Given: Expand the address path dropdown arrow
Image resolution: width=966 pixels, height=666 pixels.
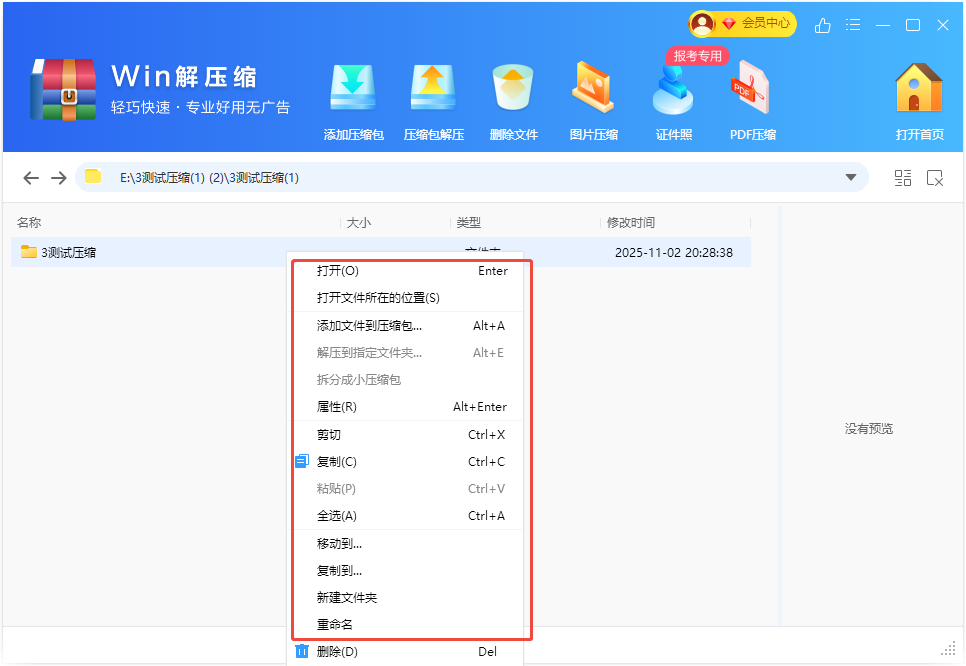Looking at the screenshot, I should pos(851,178).
